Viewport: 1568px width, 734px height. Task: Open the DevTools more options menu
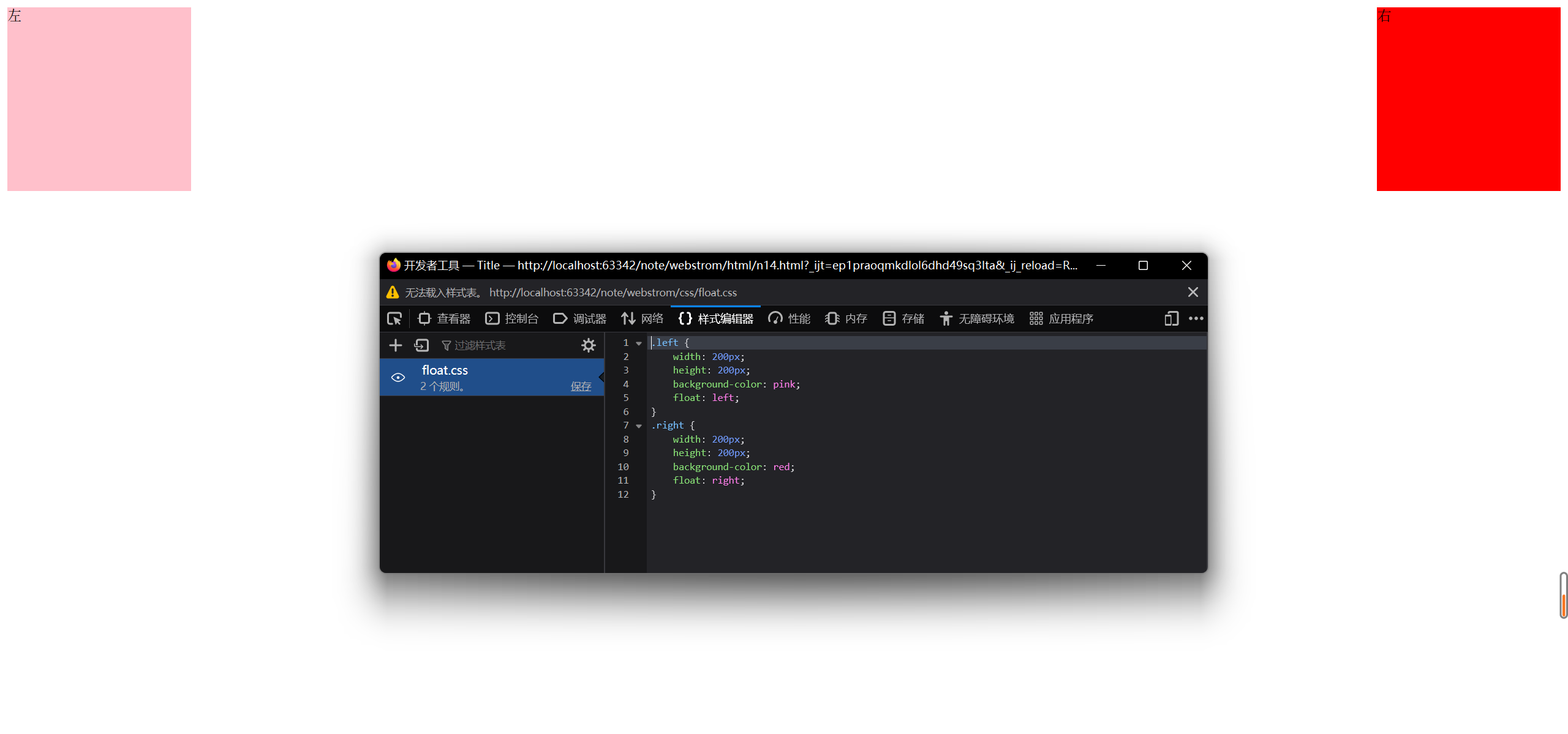click(x=1196, y=318)
